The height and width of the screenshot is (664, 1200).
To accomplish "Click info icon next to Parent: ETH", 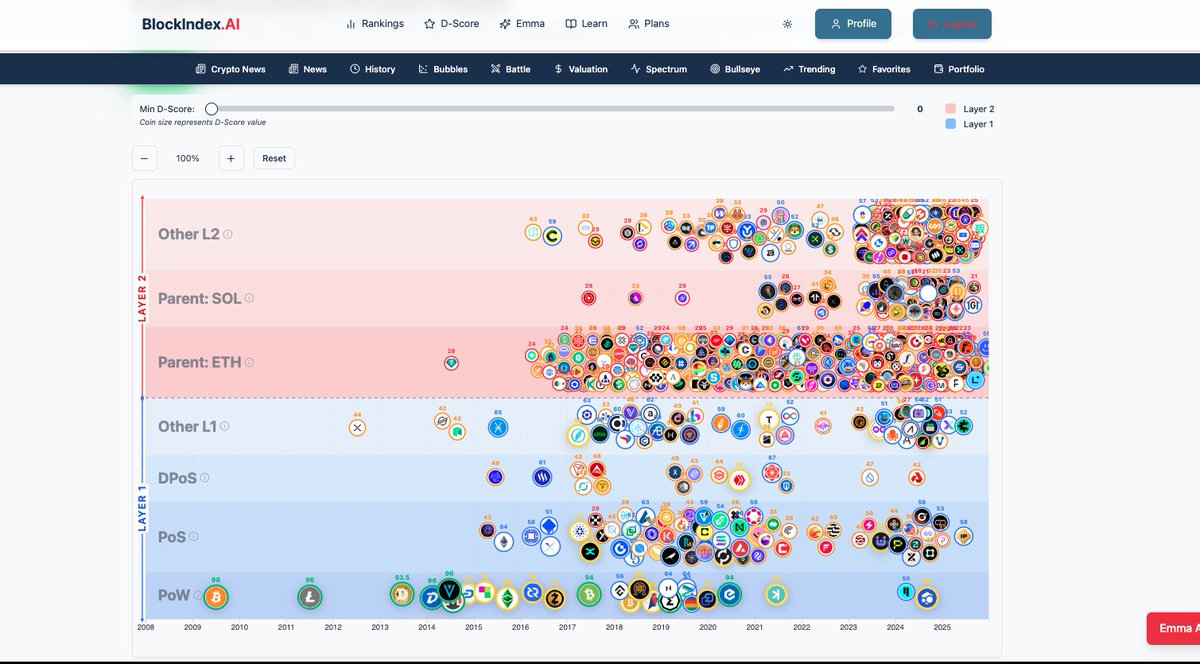I will pyautogui.click(x=249, y=362).
